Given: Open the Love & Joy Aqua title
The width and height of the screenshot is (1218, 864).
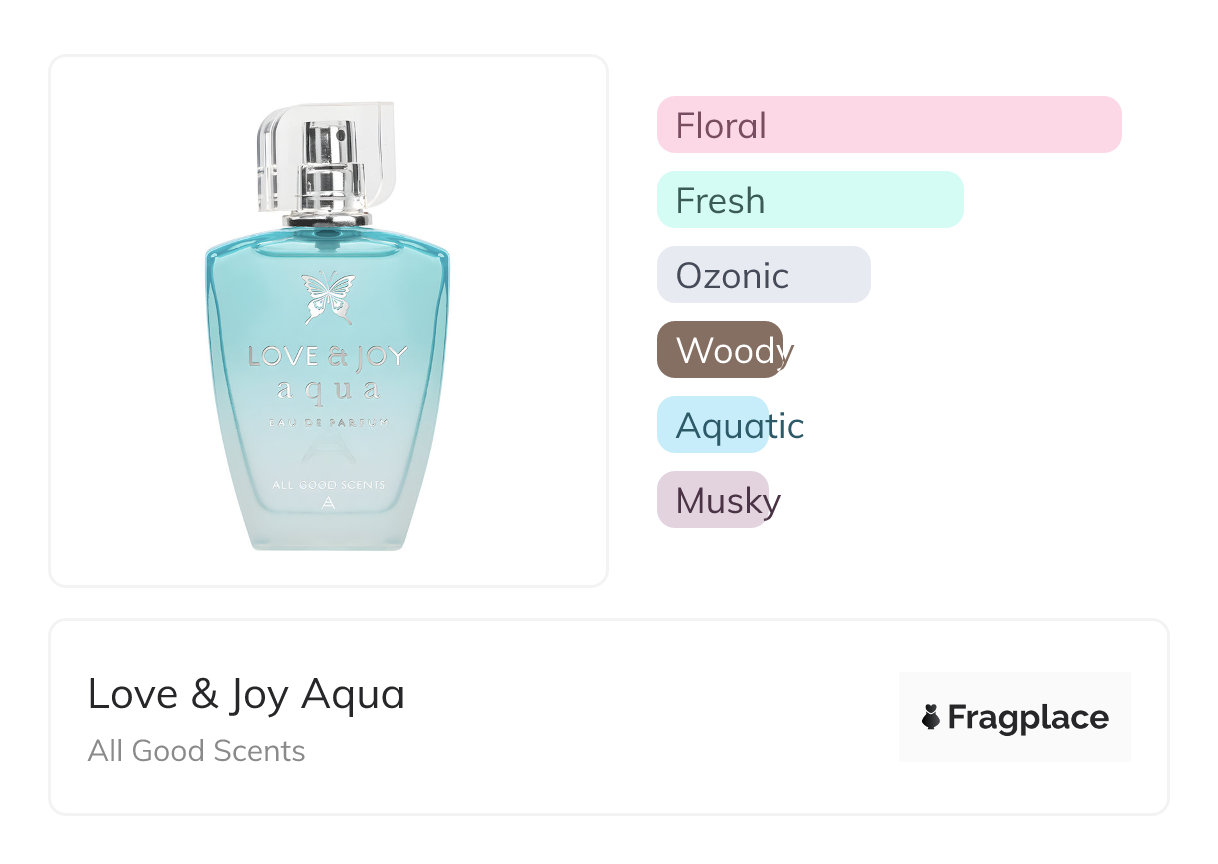Looking at the screenshot, I should click(246, 694).
